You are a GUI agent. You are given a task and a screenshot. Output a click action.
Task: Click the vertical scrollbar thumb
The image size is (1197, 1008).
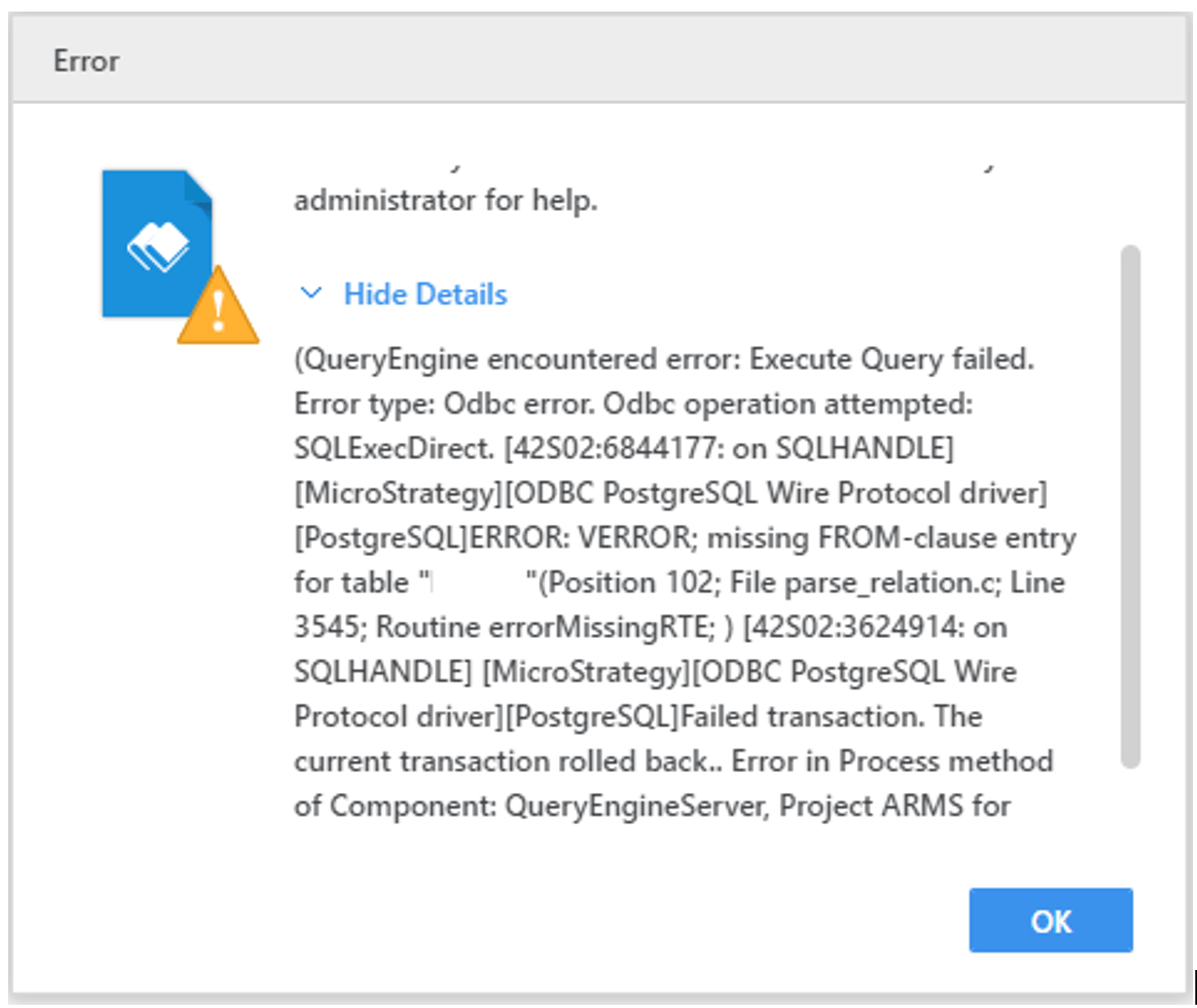tap(1130, 506)
